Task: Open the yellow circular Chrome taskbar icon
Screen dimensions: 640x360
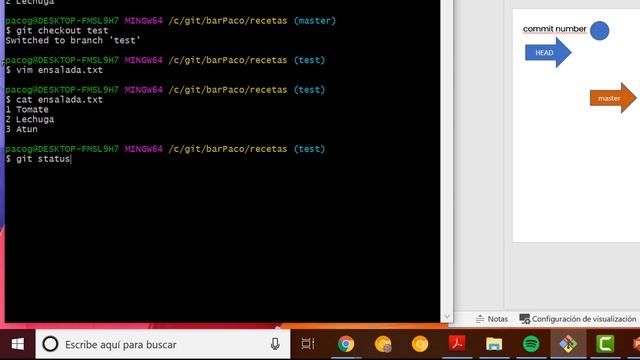Action: coord(420,344)
